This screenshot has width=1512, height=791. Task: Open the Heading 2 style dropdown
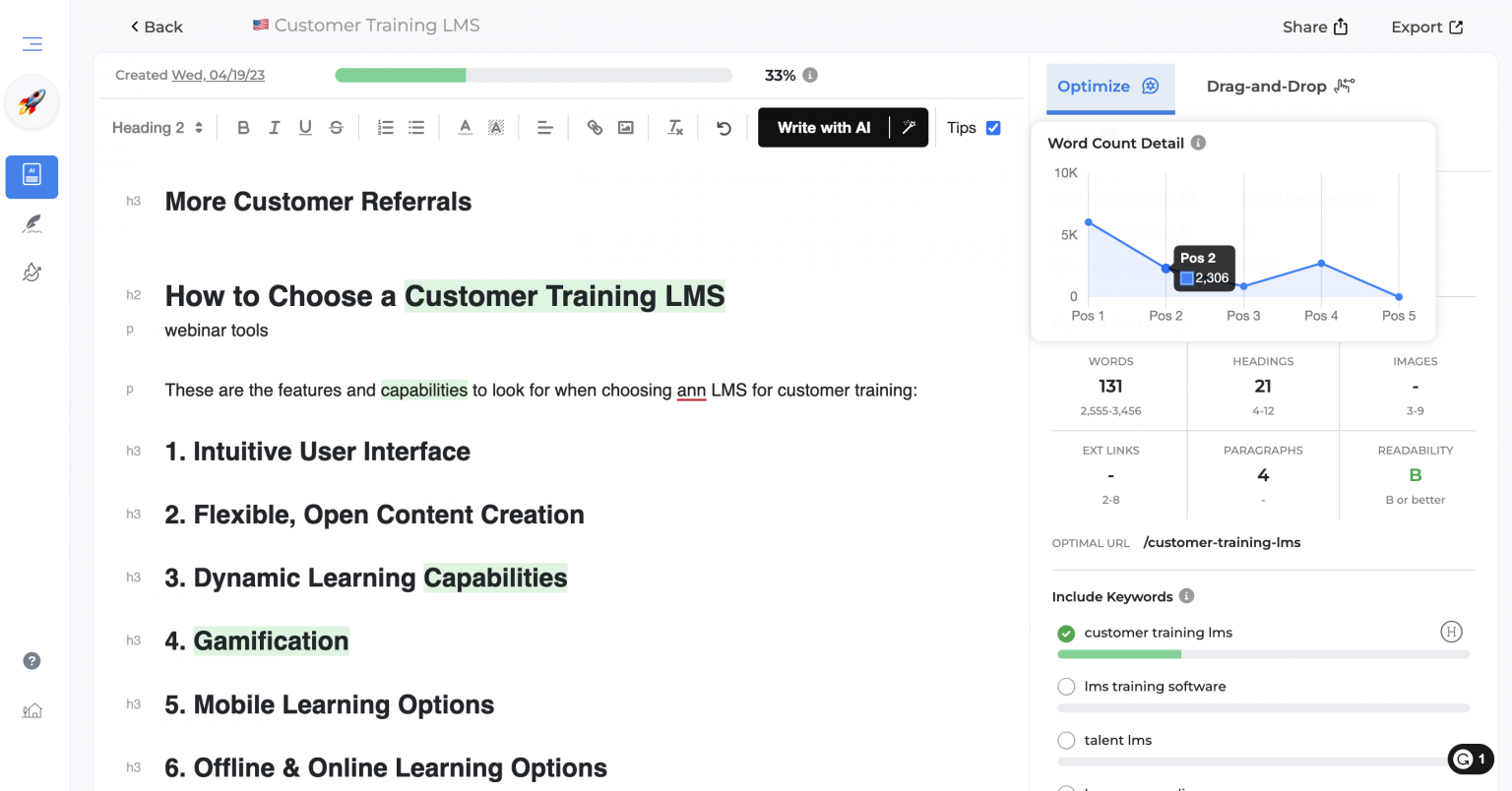(x=156, y=127)
